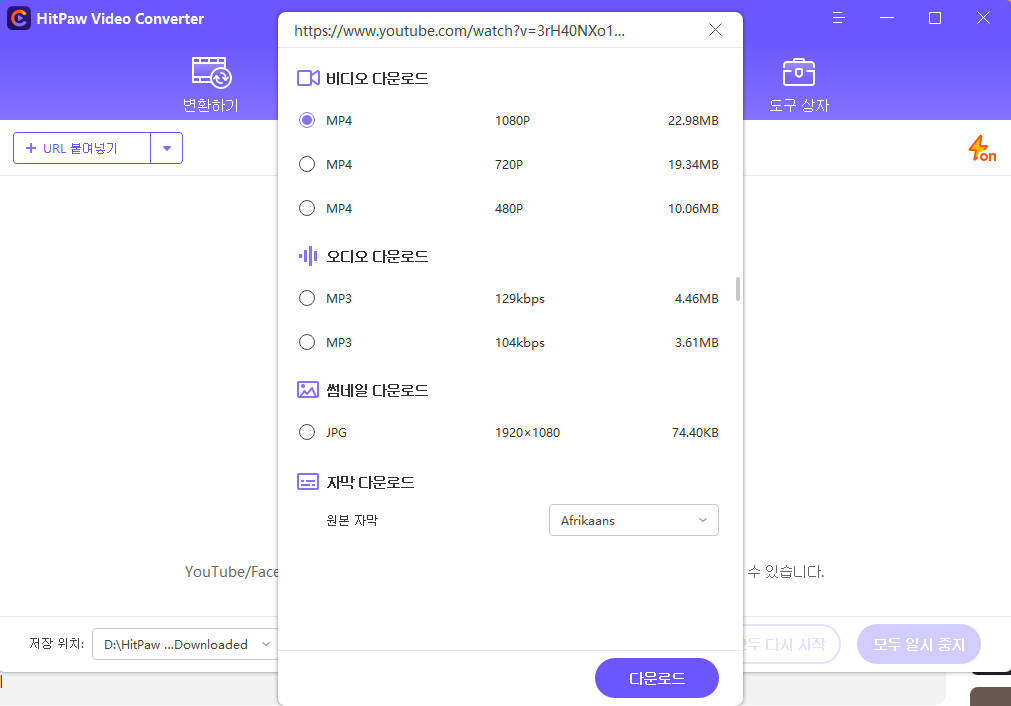Viewport: 1011px width, 706px height.
Task: Choose JPG 1920×1080 thumbnail option
Action: point(307,432)
